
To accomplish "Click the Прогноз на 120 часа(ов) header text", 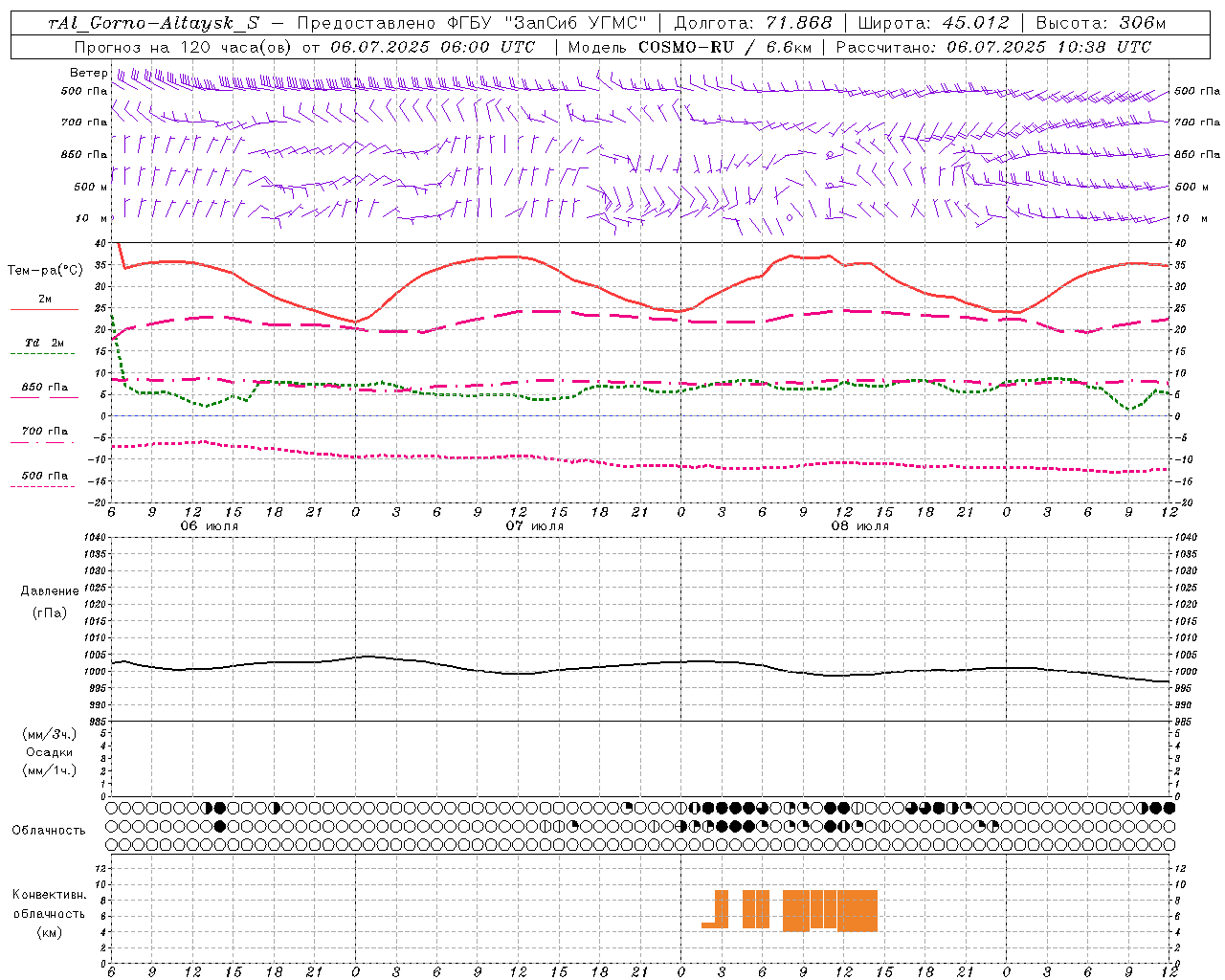I will tap(185, 47).
